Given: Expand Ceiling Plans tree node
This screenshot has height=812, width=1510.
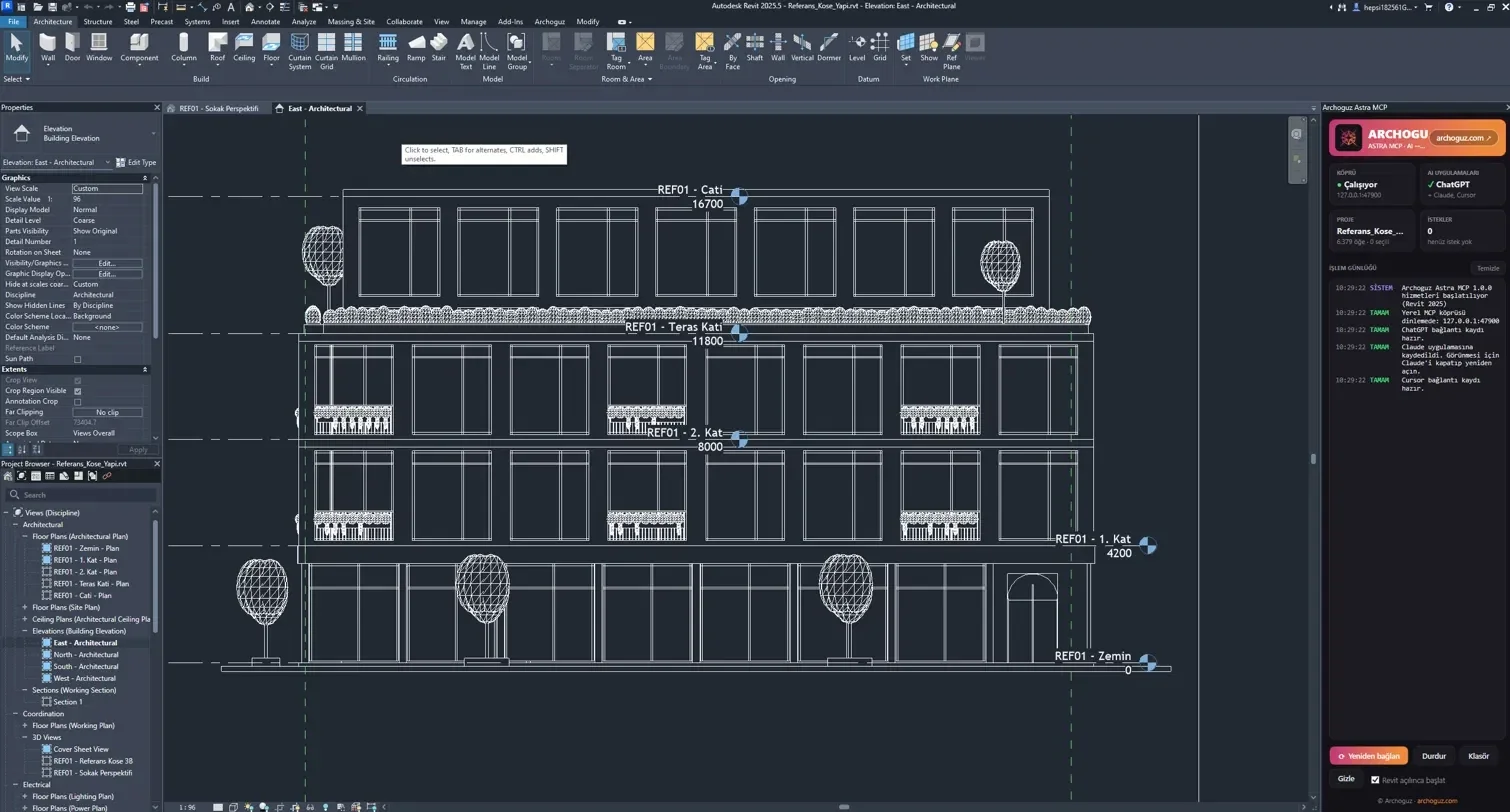Looking at the screenshot, I should click(x=25, y=619).
